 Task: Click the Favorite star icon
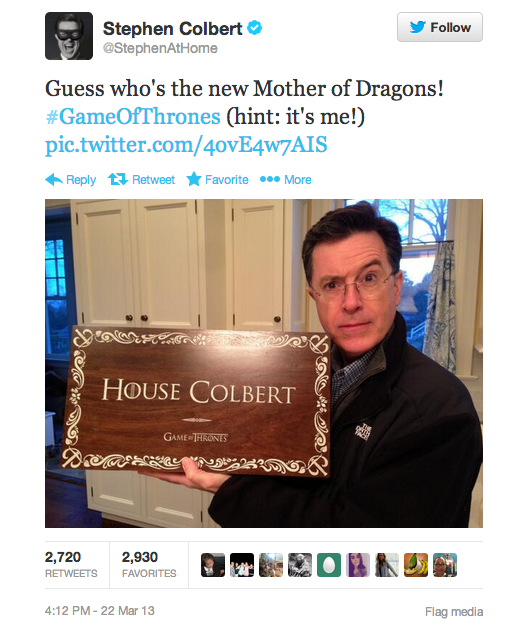[194, 179]
